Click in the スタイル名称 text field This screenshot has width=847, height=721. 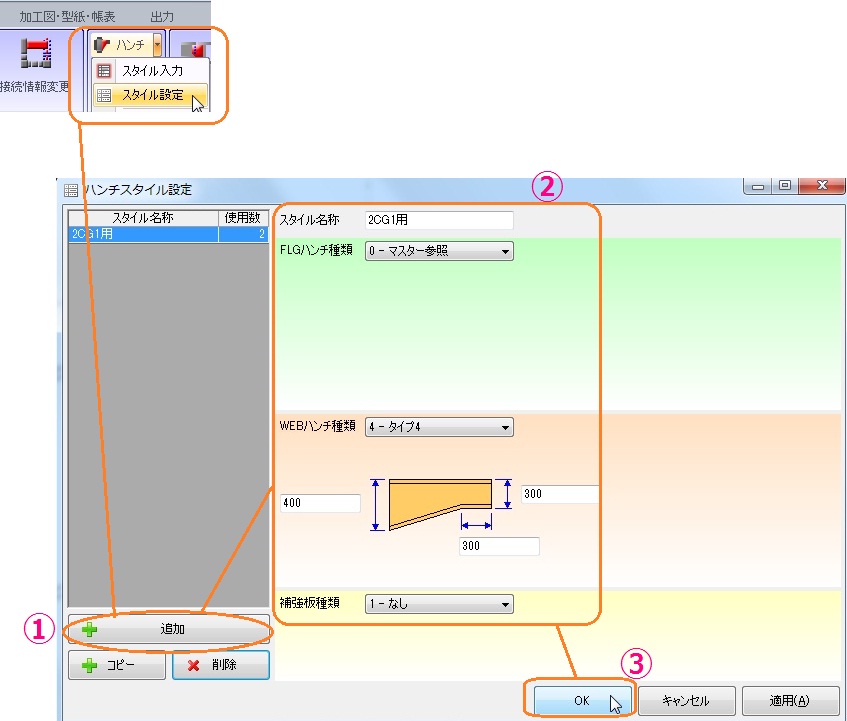(439, 220)
